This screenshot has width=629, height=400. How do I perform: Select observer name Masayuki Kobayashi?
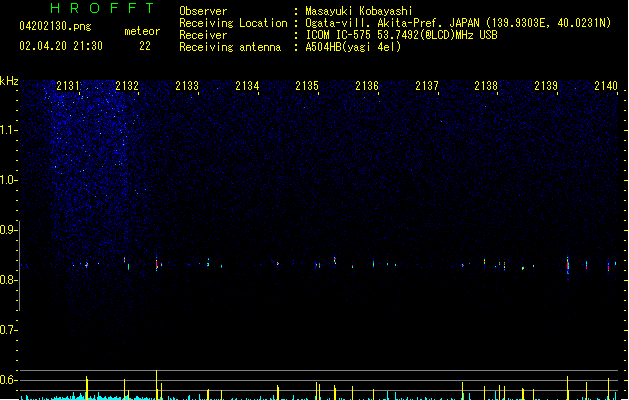(x=359, y=11)
